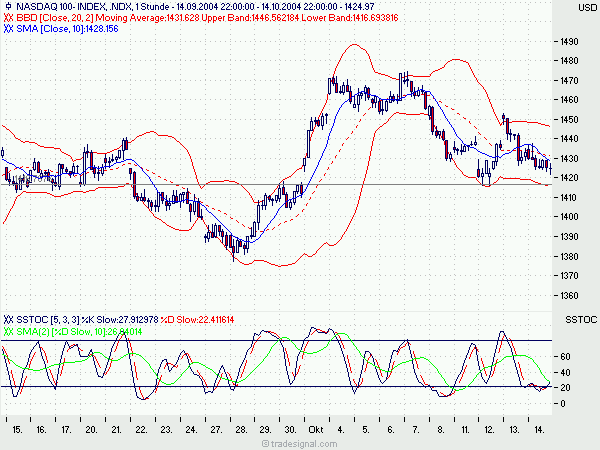Click the 28. date marker on timeline

(241, 430)
